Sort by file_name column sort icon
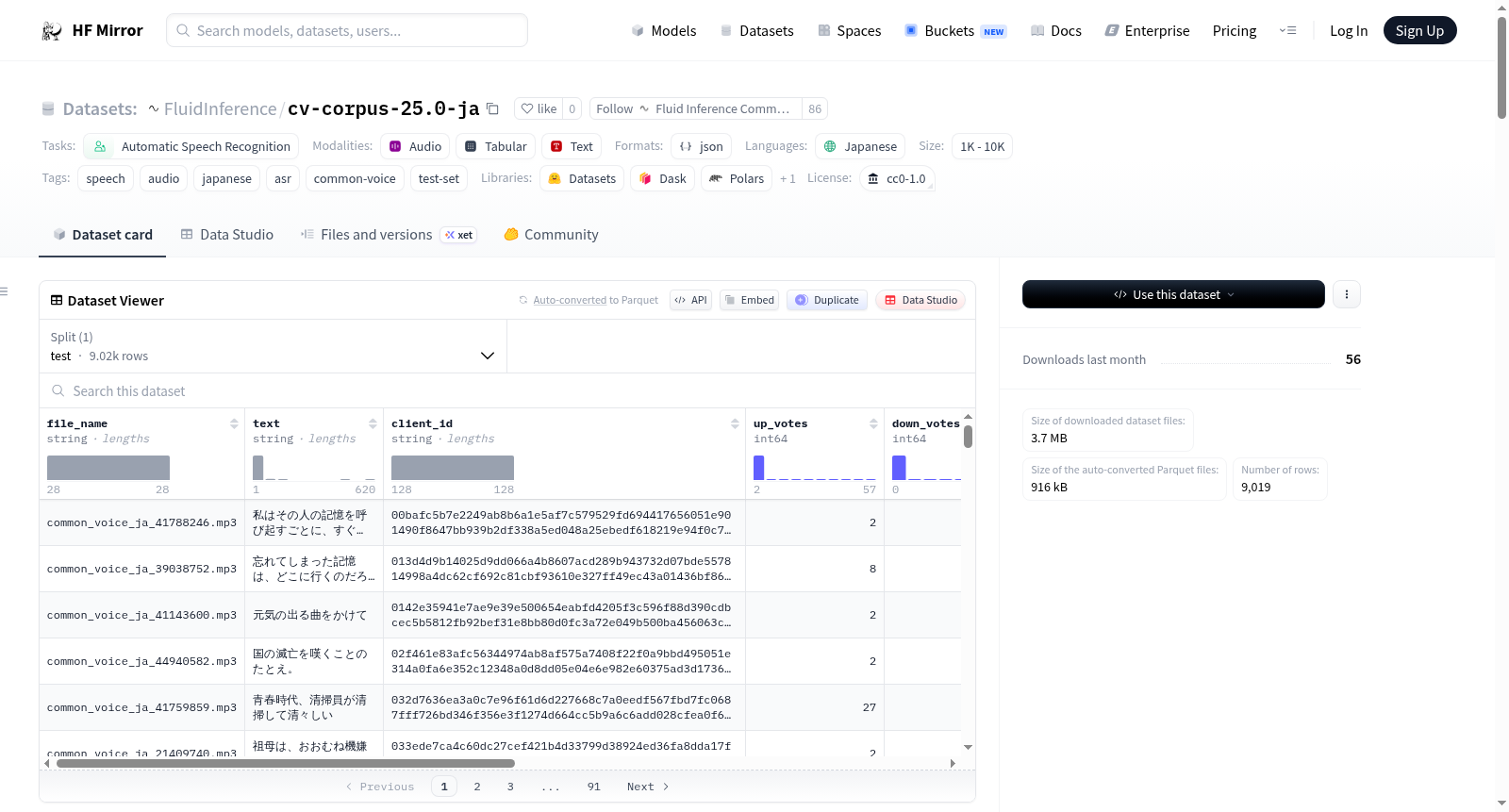This screenshot has width=1509, height=812. click(x=234, y=423)
